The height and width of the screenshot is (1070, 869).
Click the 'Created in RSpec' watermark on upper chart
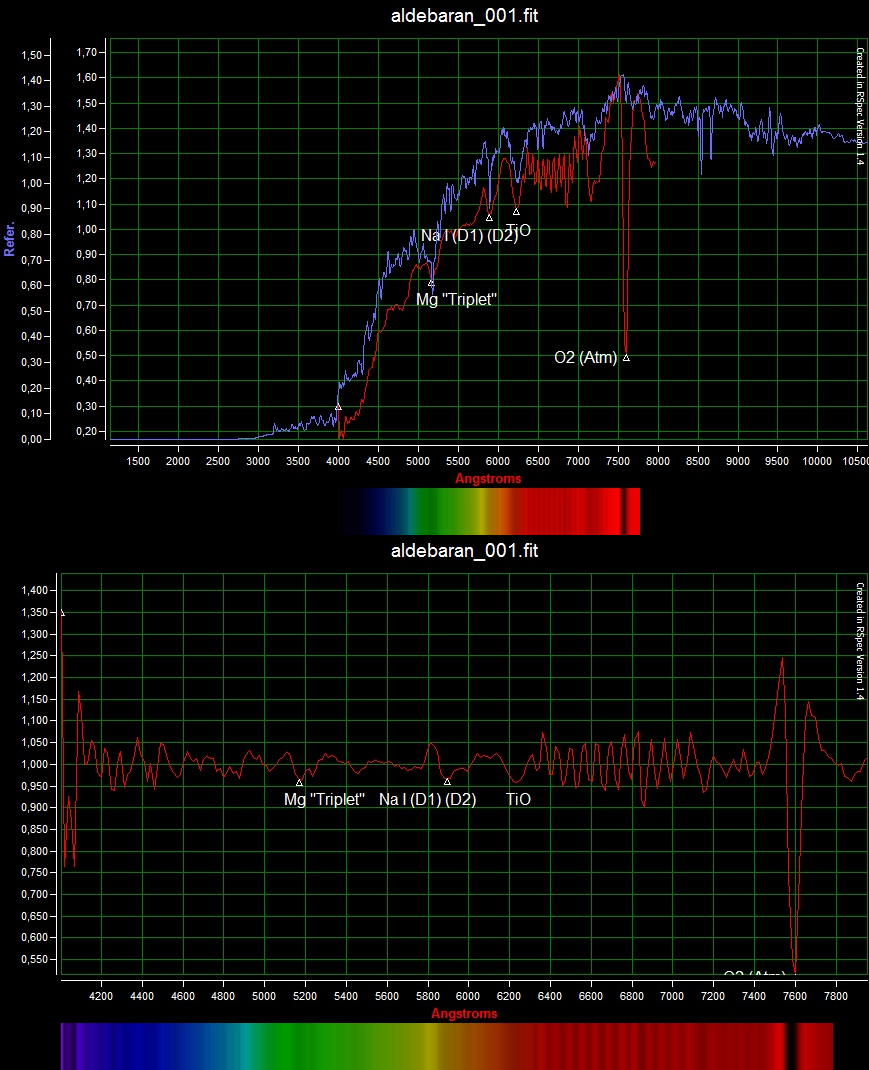pyautogui.click(x=859, y=105)
